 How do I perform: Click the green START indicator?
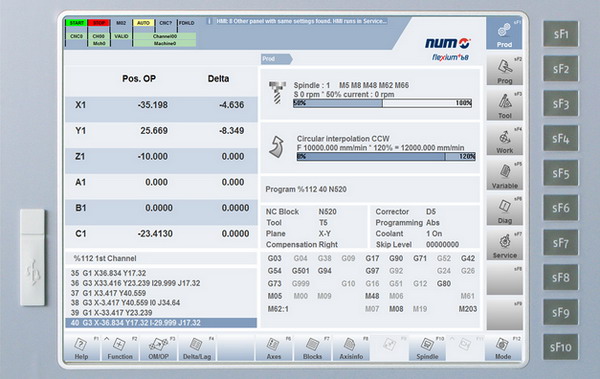coord(77,23)
